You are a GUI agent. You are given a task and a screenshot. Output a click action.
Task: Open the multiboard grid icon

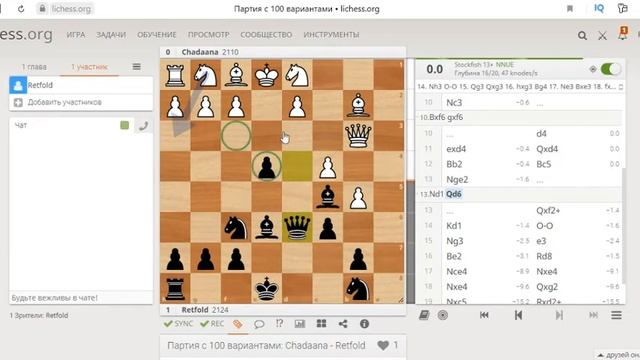pyautogui.click(x=321, y=324)
